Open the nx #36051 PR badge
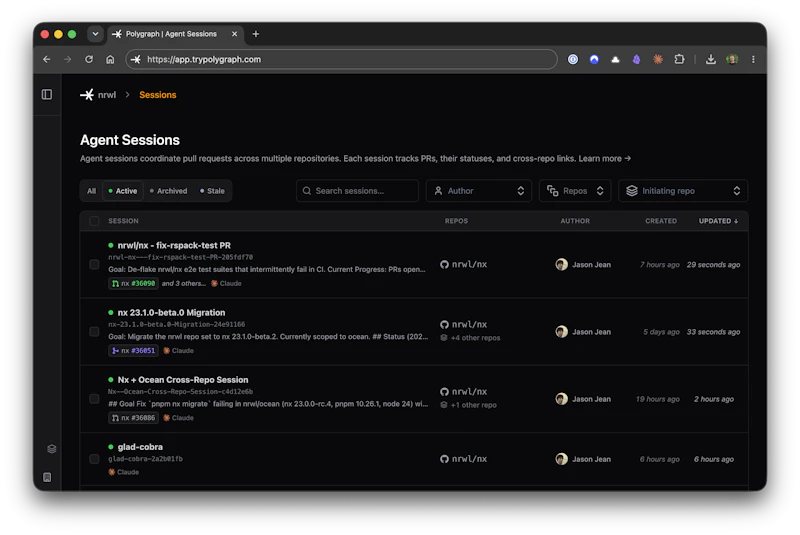Screen dimensions: 800x535 (x=134, y=351)
